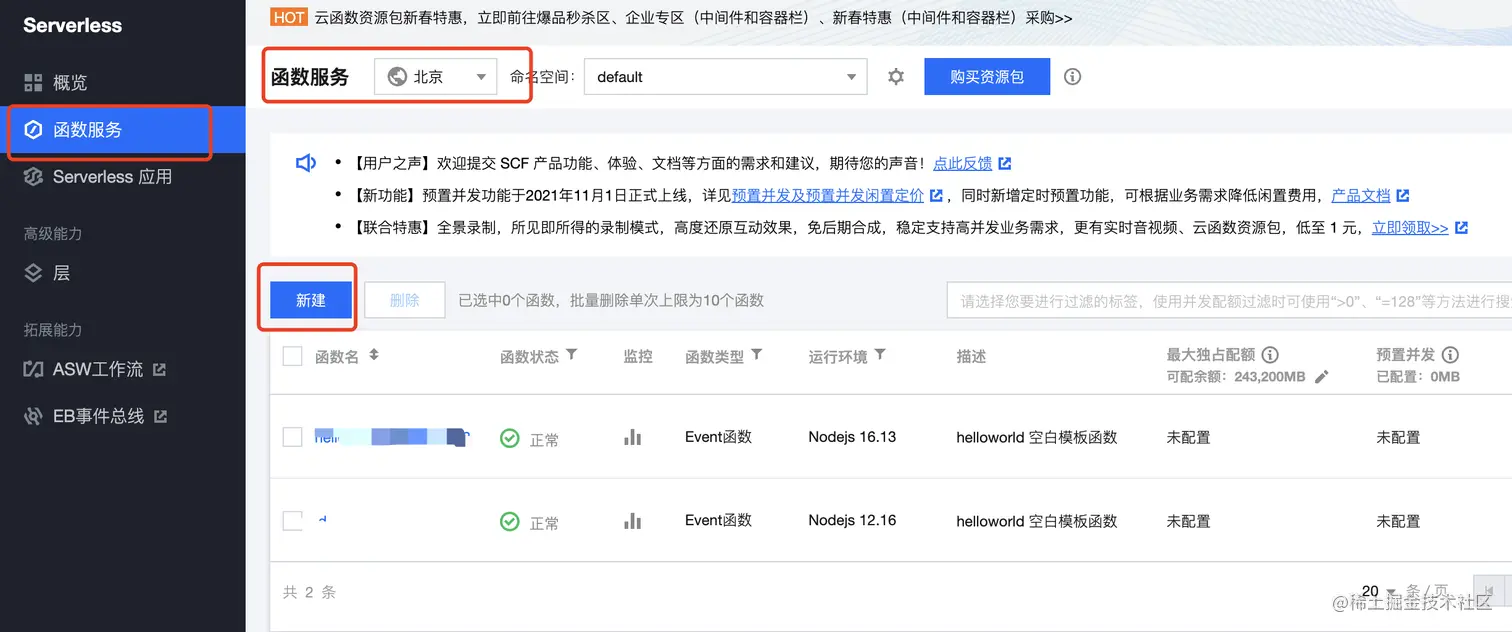Viewport: 1512px width, 632px height.
Task: Click the 函数服务 hexagon icon
Action: point(33,130)
